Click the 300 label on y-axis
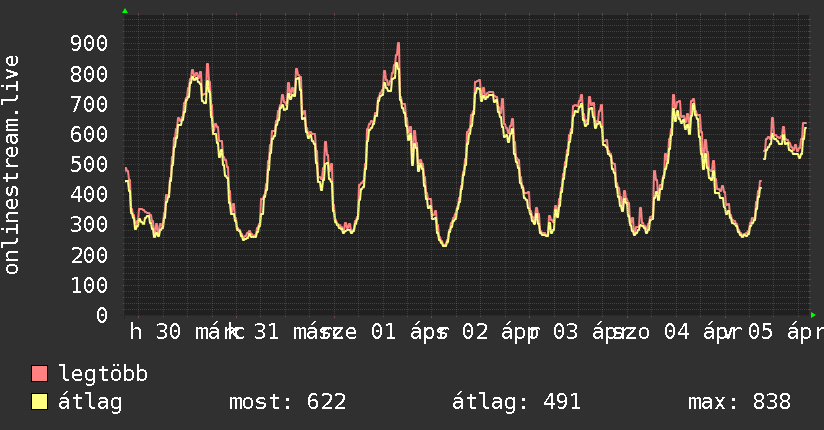 click(x=89, y=224)
